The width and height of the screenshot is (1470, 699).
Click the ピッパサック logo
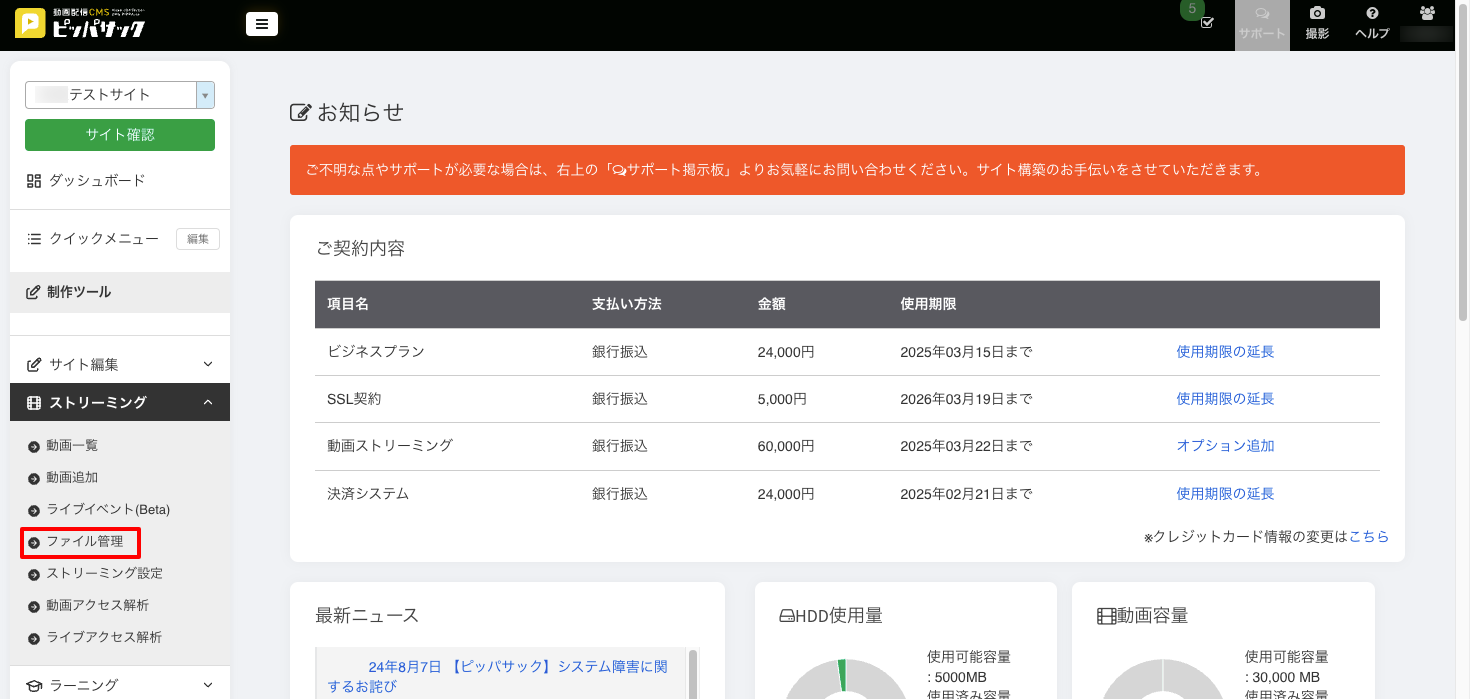pos(81,23)
